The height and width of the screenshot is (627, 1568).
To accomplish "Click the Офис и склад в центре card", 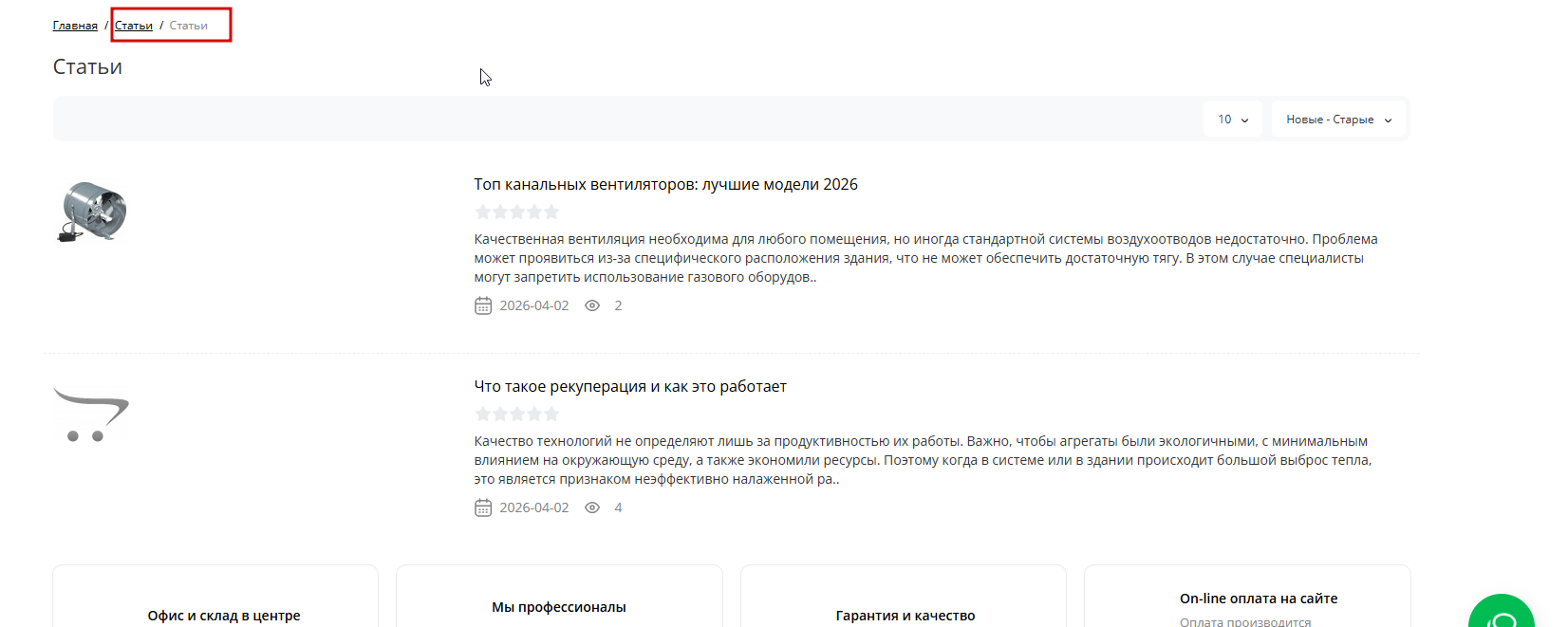I will click(x=215, y=597).
